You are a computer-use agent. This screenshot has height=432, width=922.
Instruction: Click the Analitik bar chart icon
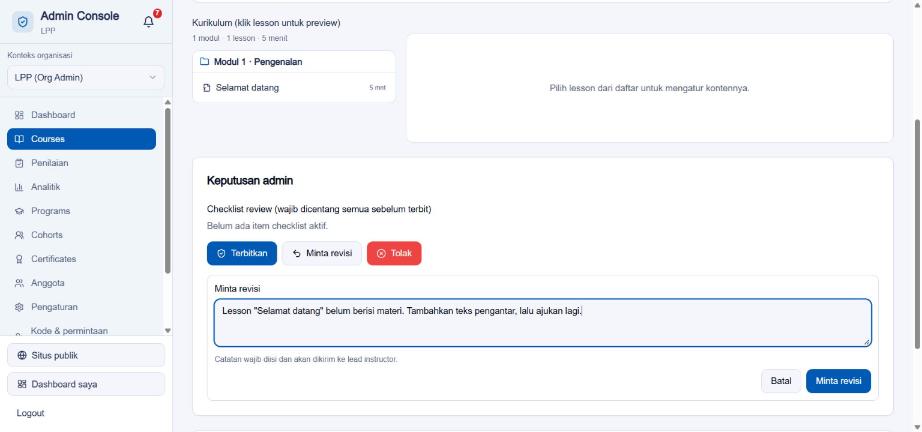click(x=19, y=187)
